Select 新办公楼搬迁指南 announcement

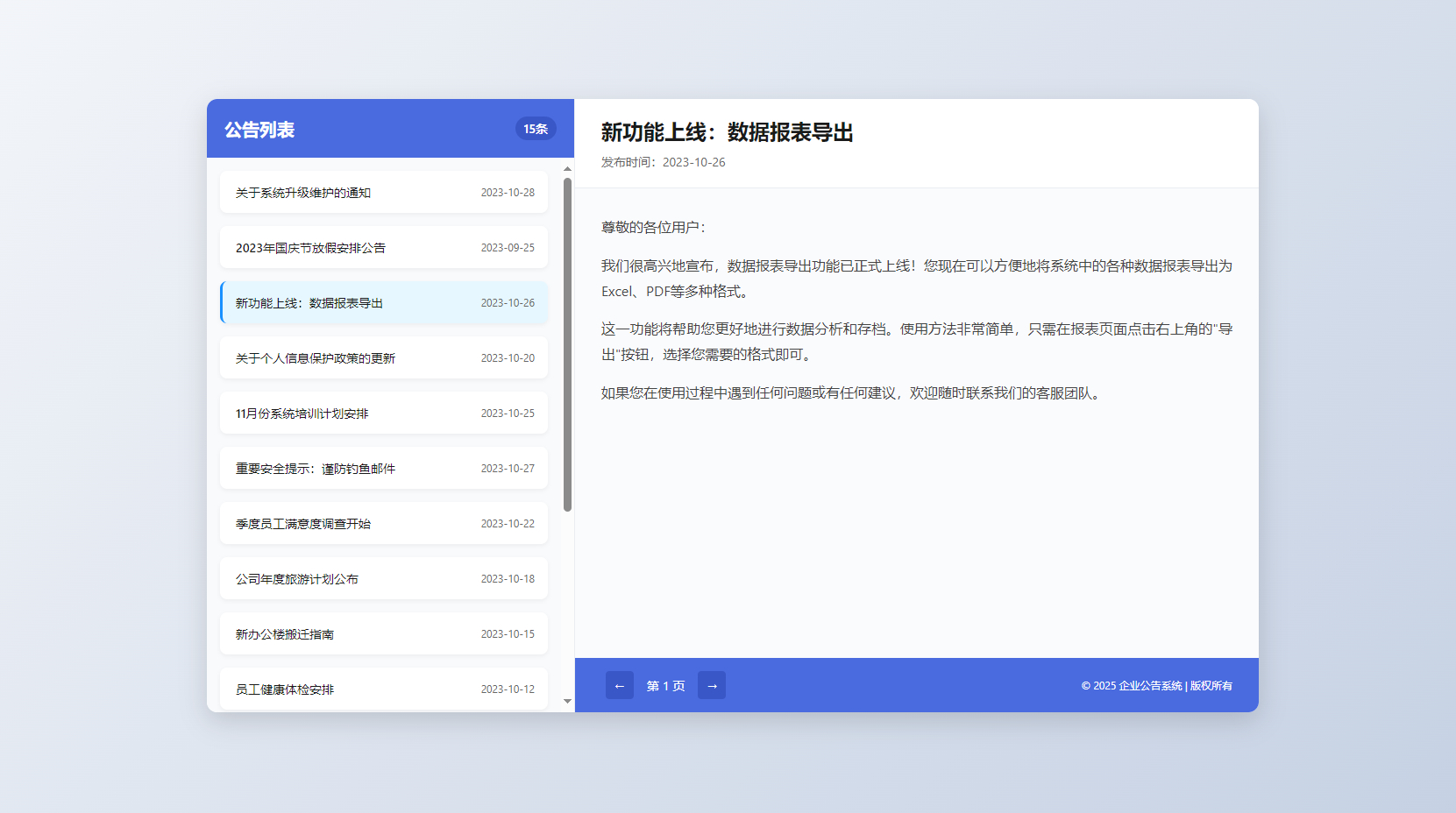coord(384,634)
